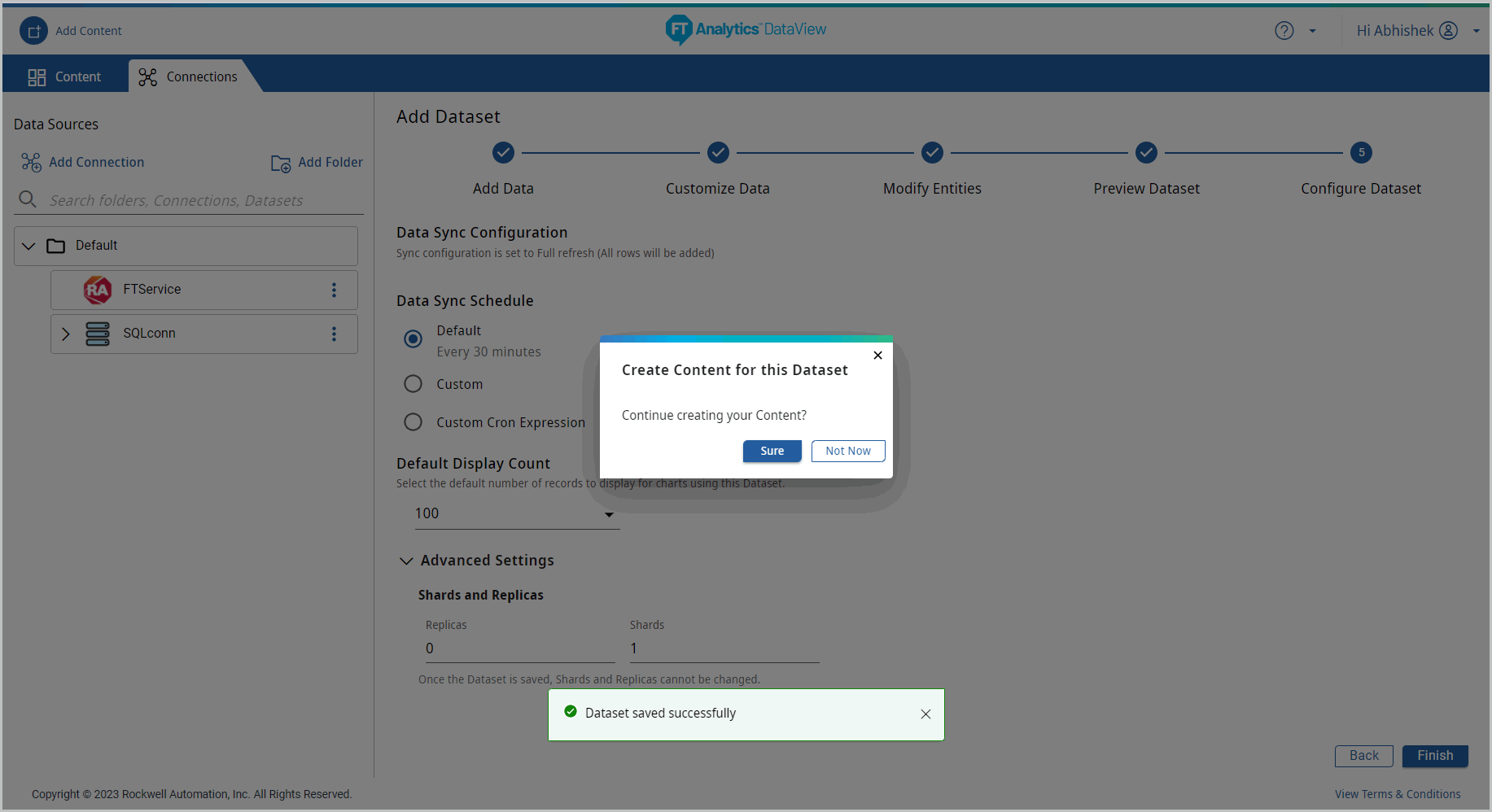
Task: Dismiss the Dataset saved successfully notification
Action: pos(925,714)
